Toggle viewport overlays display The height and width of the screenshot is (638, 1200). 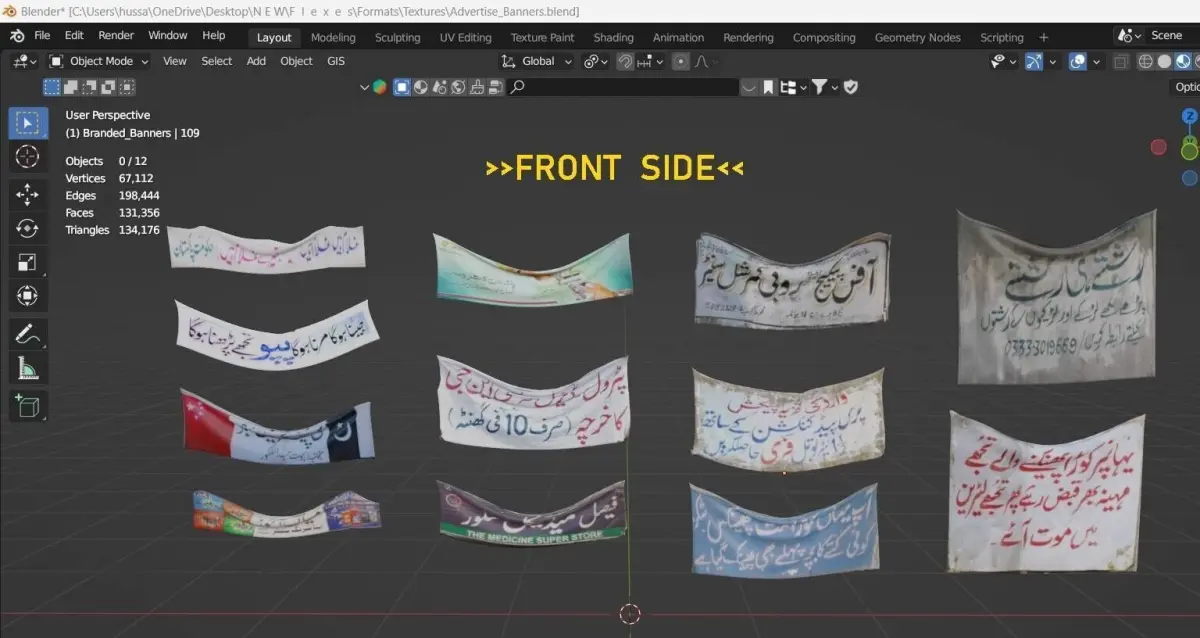coord(1077,61)
